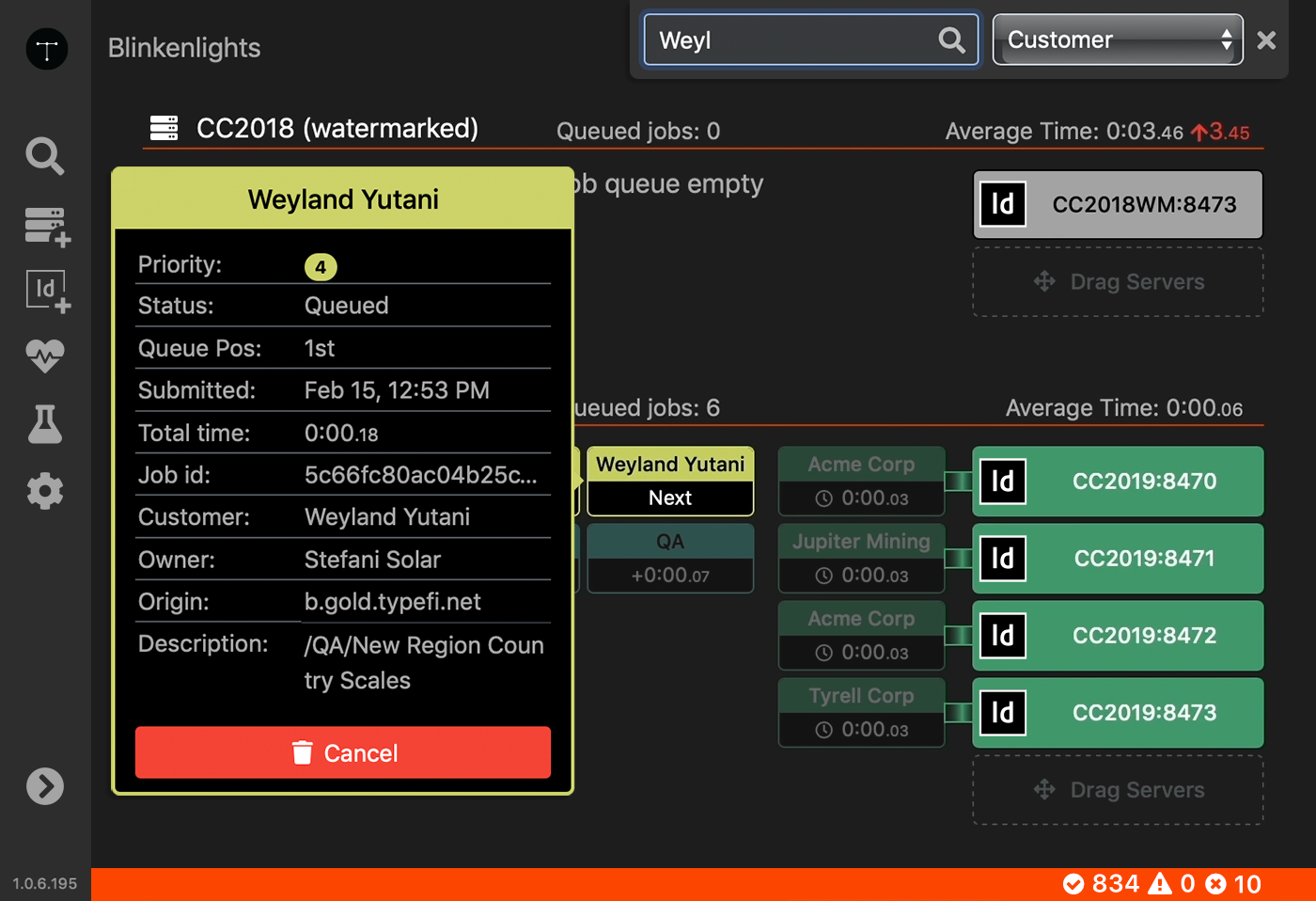Click the add server queue icon
The height and width of the screenshot is (901, 1316).
tap(47, 227)
